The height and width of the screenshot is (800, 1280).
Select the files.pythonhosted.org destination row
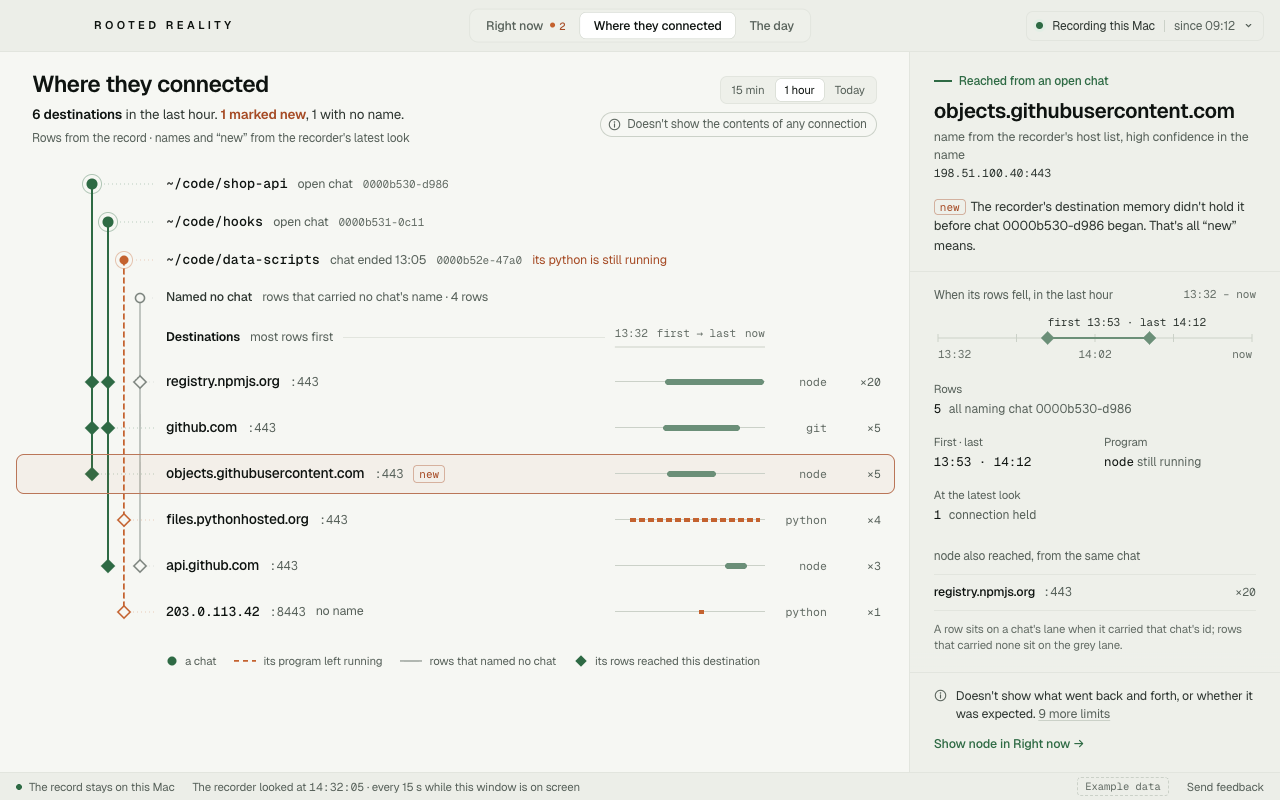(455, 520)
